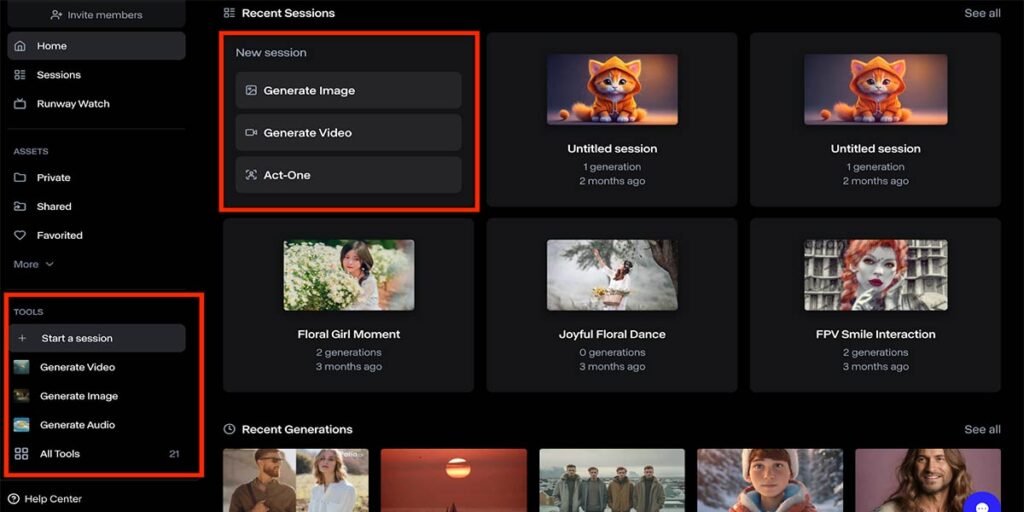The image size is (1024, 512).
Task: Click the plus icon beside Start a session
Action: point(22,338)
